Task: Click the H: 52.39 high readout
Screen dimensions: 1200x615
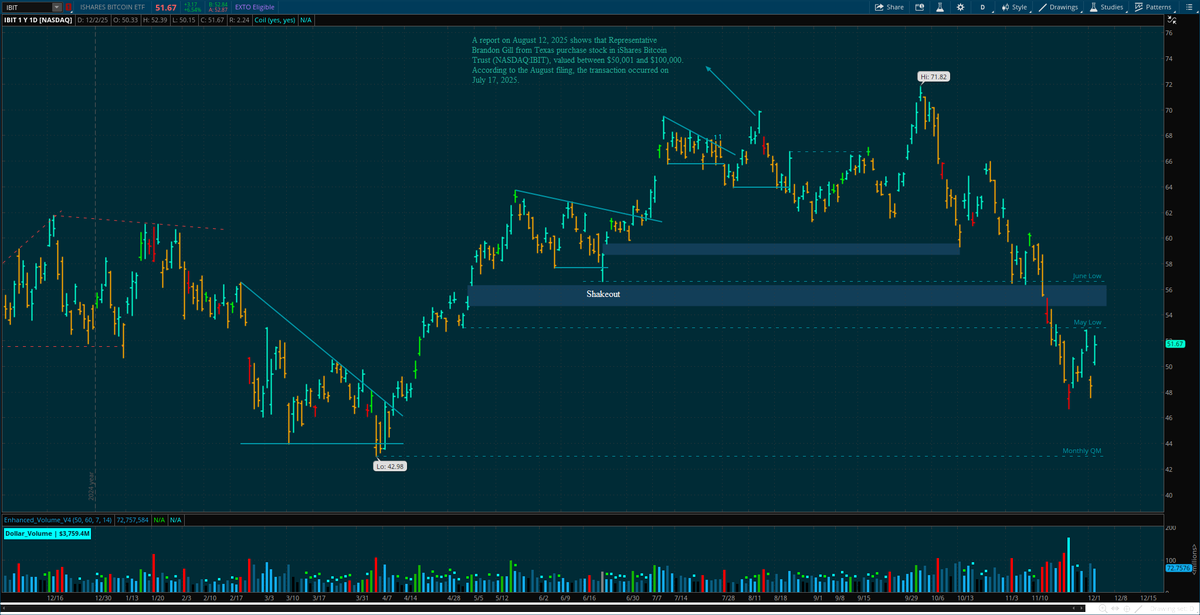Action: coord(154,20)
